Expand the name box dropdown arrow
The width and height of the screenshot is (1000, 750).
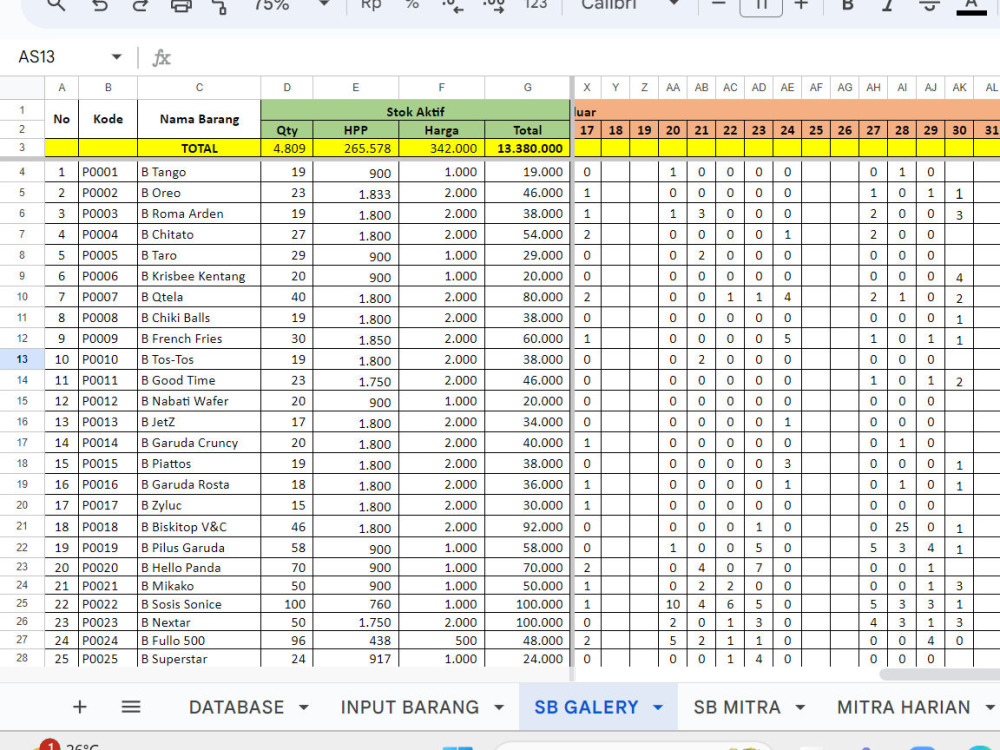(116, 57)
